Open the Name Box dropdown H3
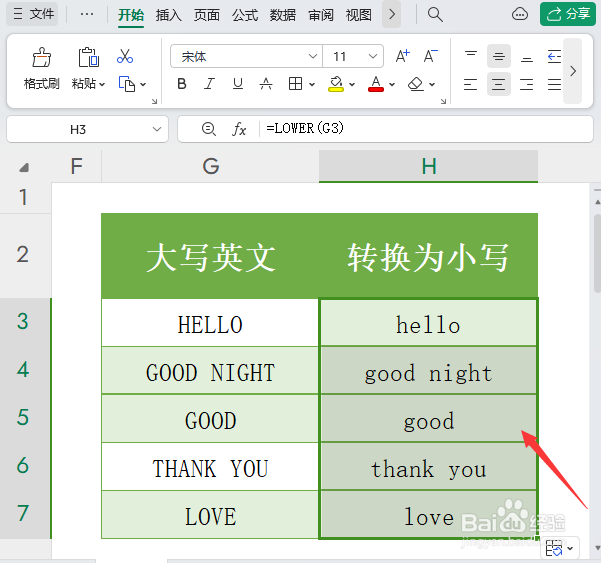Screen dimensions: 601x563 (157, 129)
